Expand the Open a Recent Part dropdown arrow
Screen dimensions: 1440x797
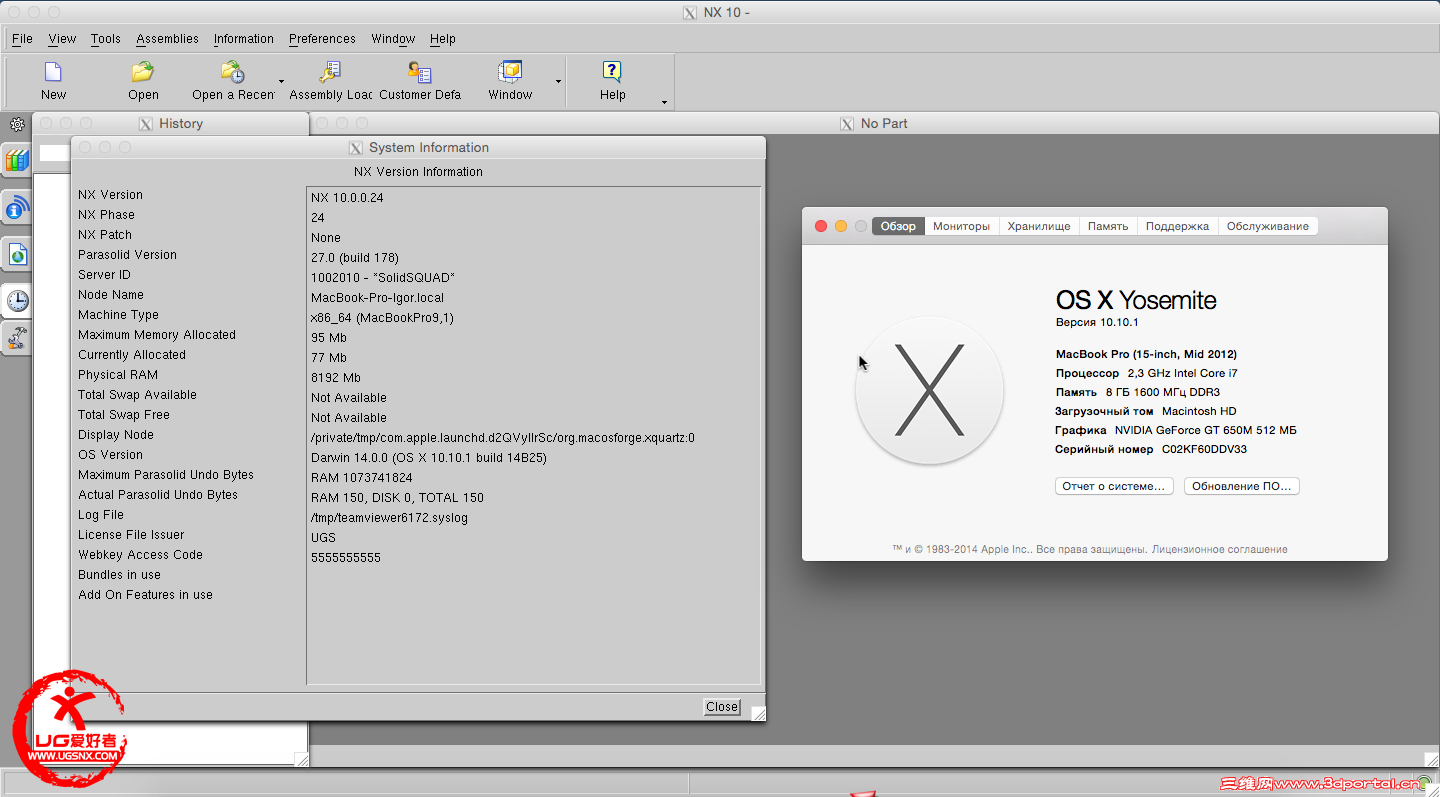click(x=281, y=82)
